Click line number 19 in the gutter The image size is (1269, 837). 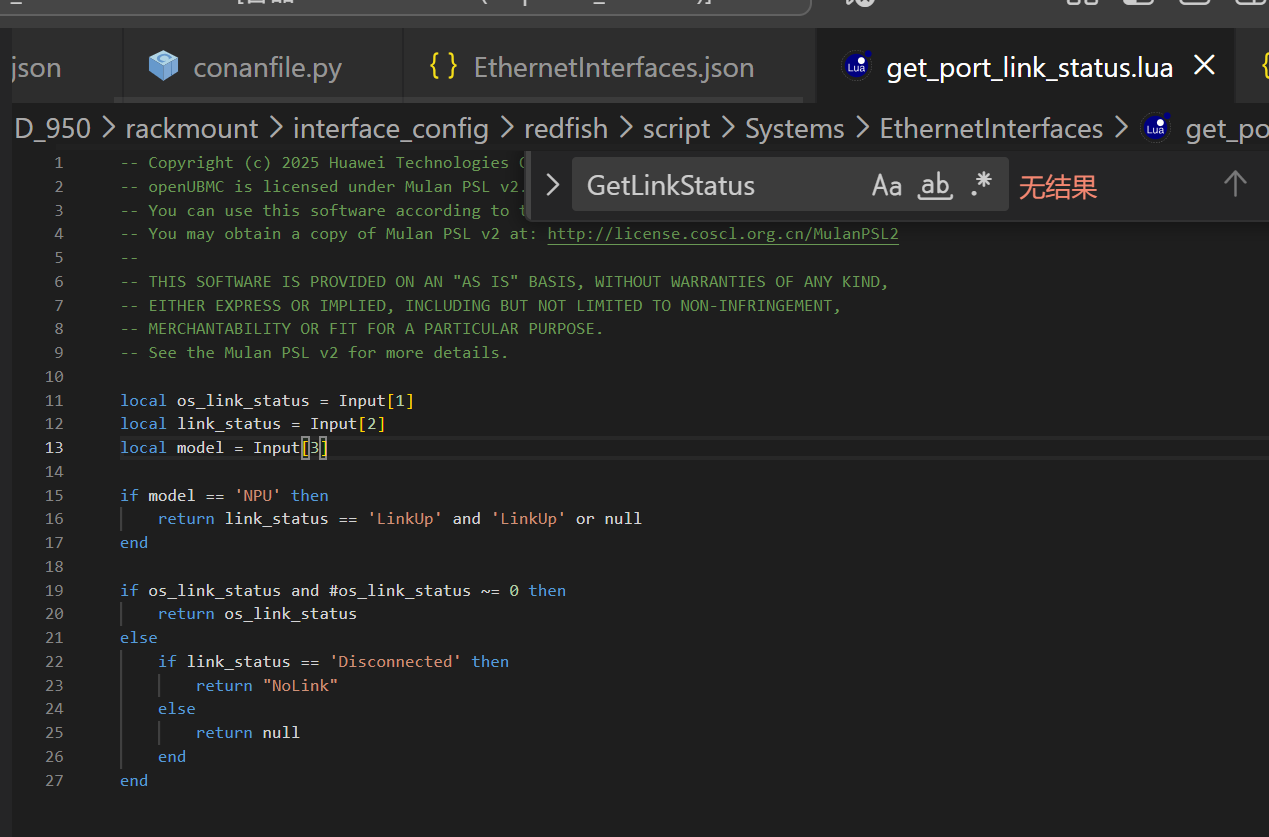click(54, 591)
